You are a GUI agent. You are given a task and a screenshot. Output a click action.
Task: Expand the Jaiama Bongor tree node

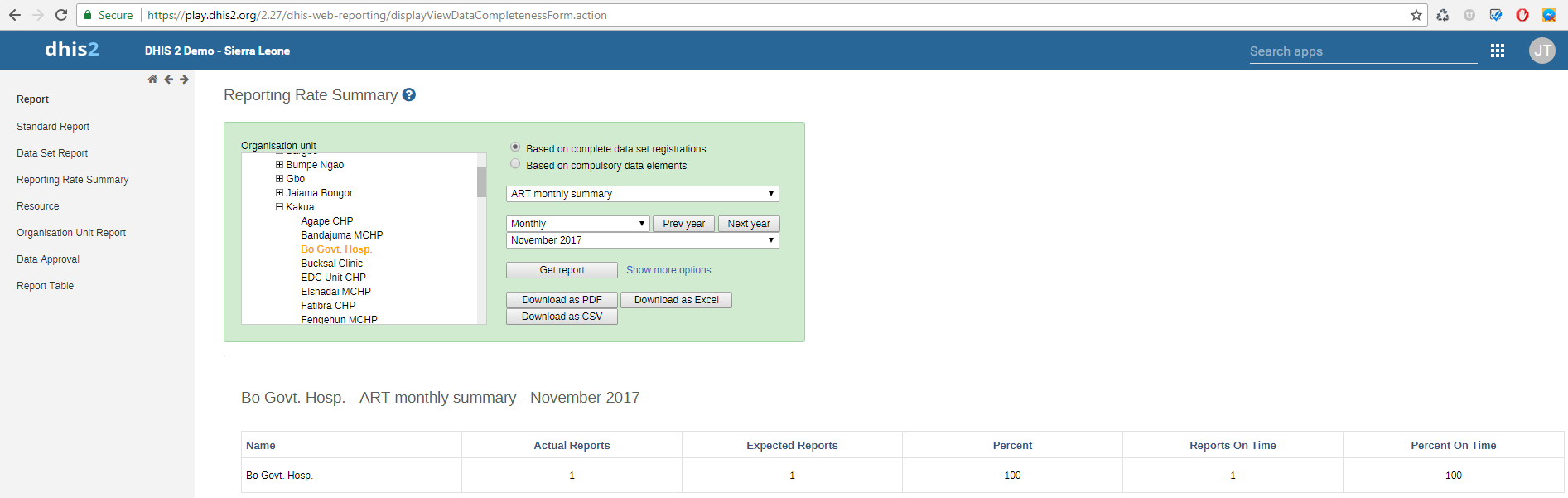tap(279, 192)
